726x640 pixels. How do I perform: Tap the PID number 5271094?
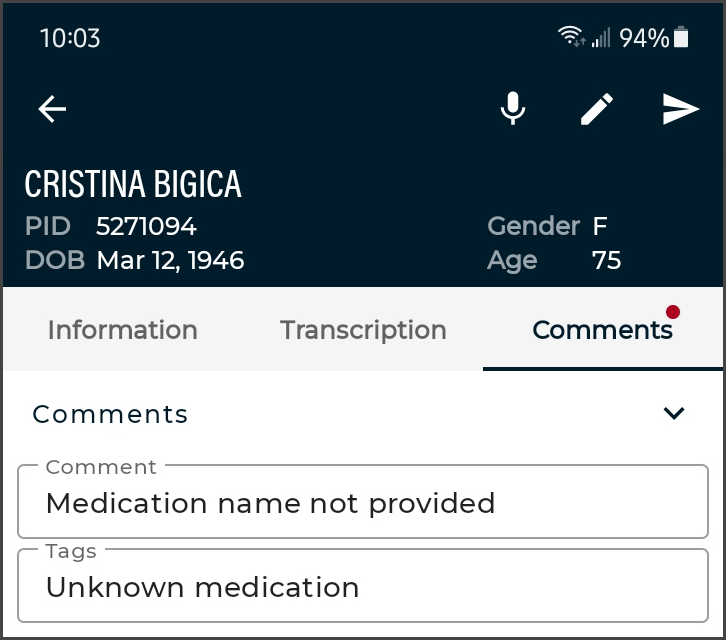146,226
